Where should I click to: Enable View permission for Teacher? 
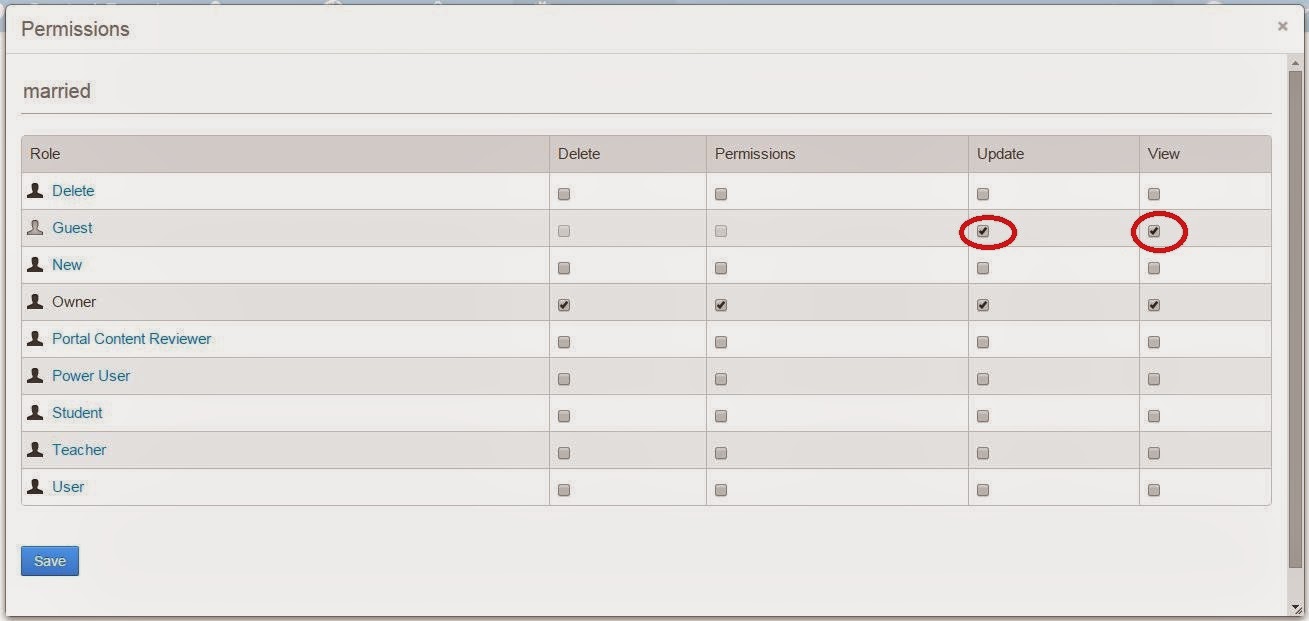point(1154,452)
